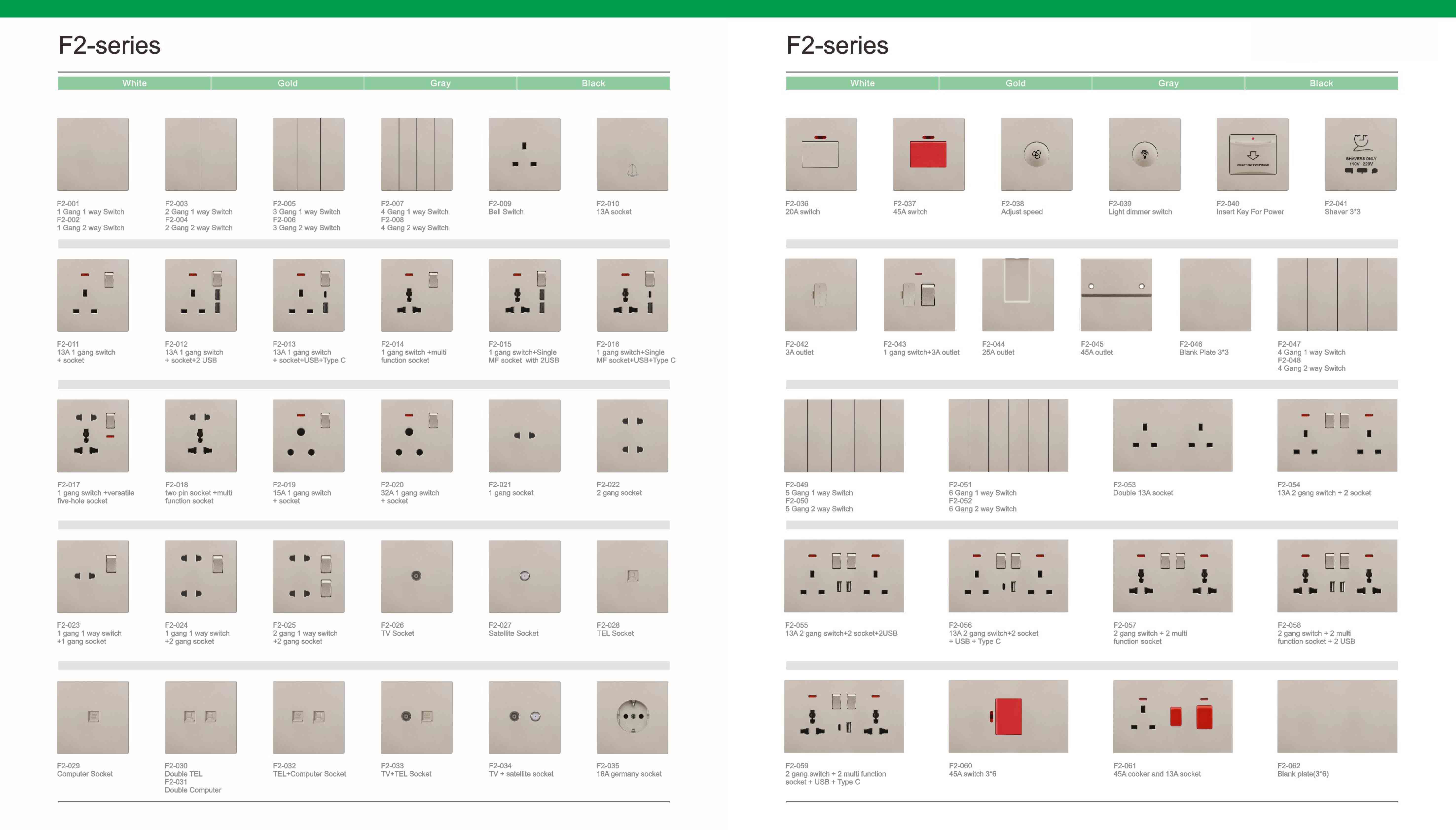Select the 'Double Computer' label

(193, 790)
